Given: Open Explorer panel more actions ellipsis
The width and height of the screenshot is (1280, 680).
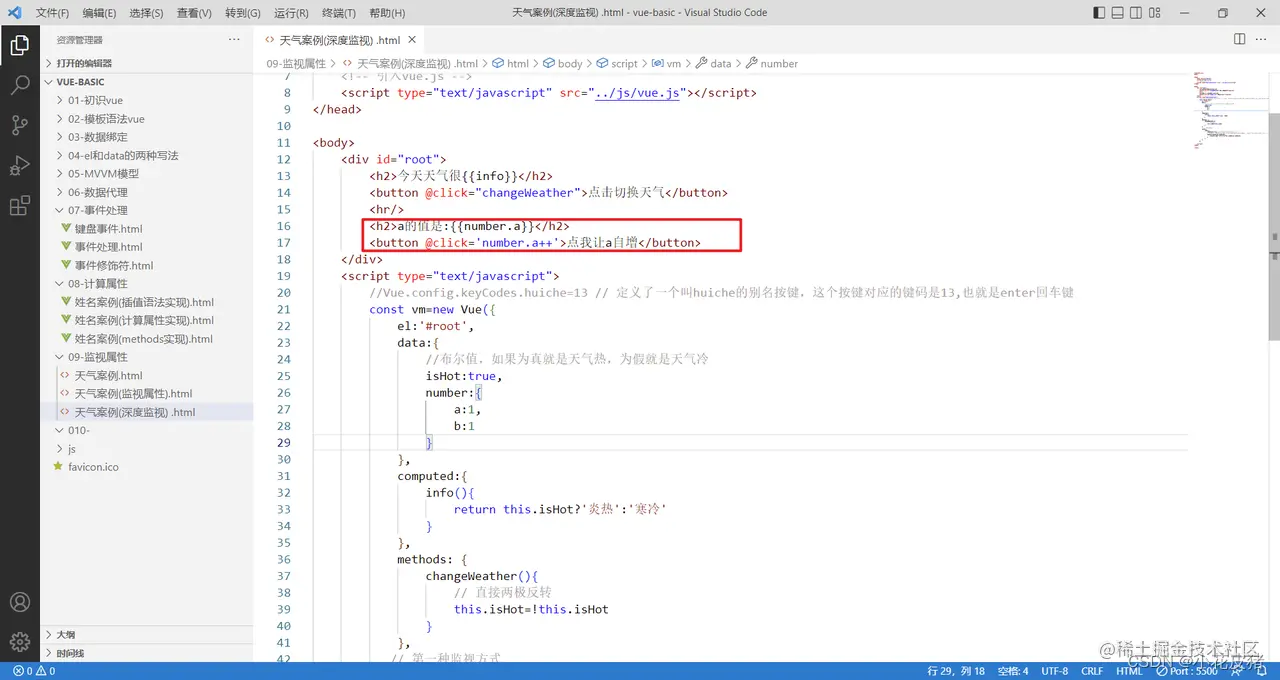Looking at the screenshot, I should coord(234,40).
